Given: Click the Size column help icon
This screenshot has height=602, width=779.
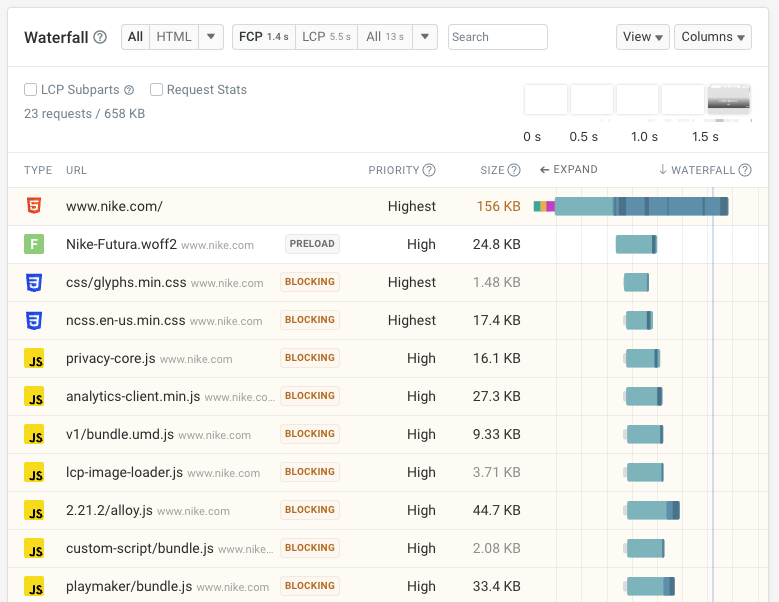Looking at the screenshot, I should (x=514, y=170).
